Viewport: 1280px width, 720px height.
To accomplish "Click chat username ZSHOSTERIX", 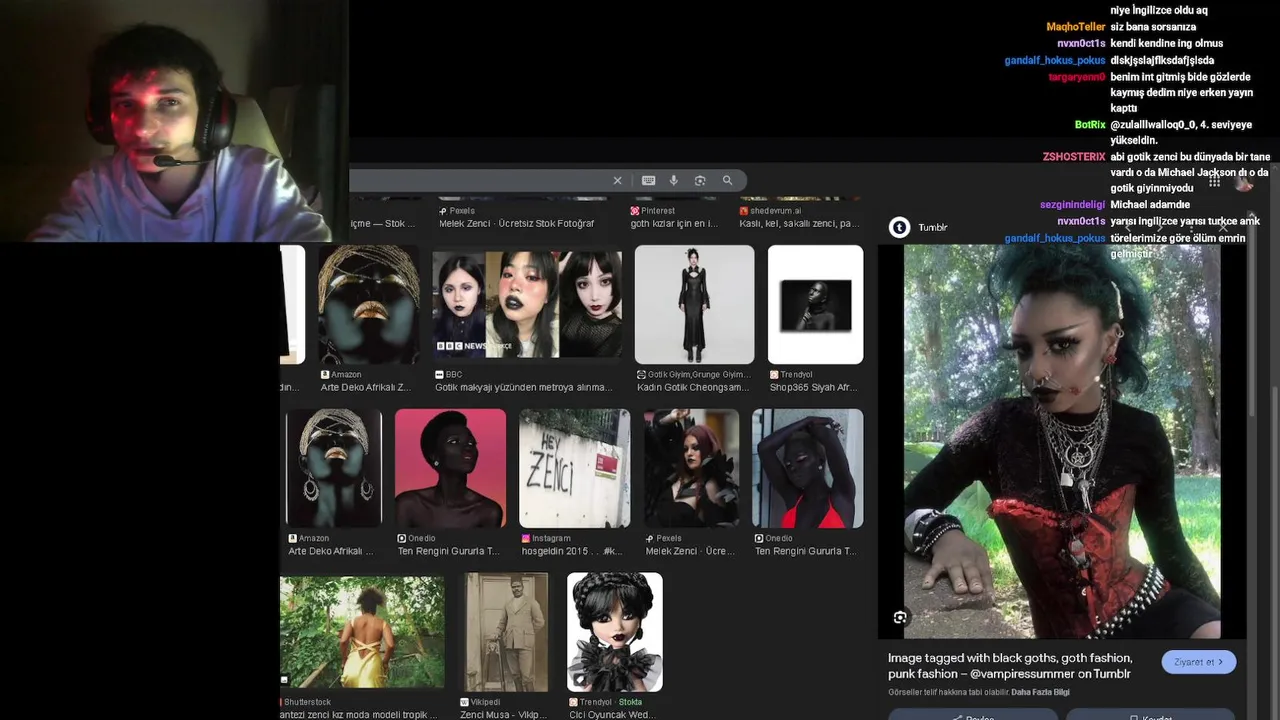I will pyautogui.click(x=1074, y=157).
